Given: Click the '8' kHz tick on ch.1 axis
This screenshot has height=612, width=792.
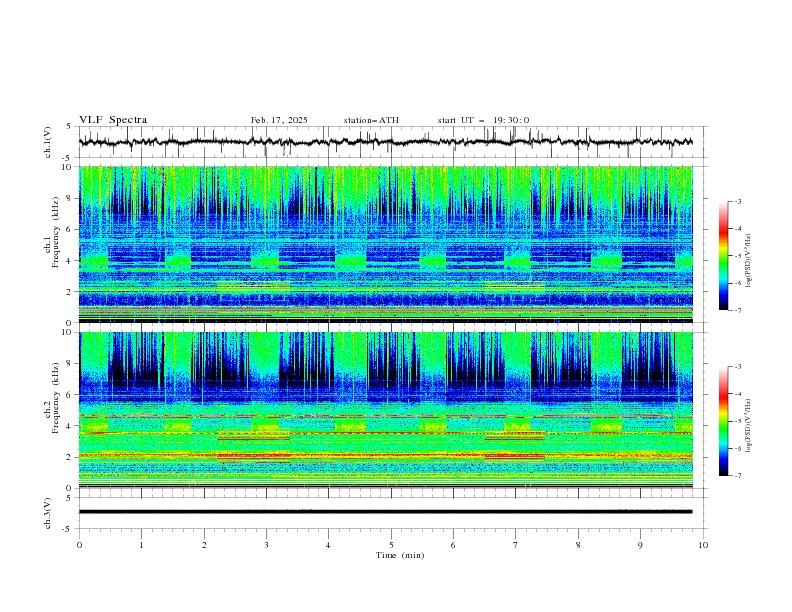Looking at the screenshot, I should click(x=71, y=198).
